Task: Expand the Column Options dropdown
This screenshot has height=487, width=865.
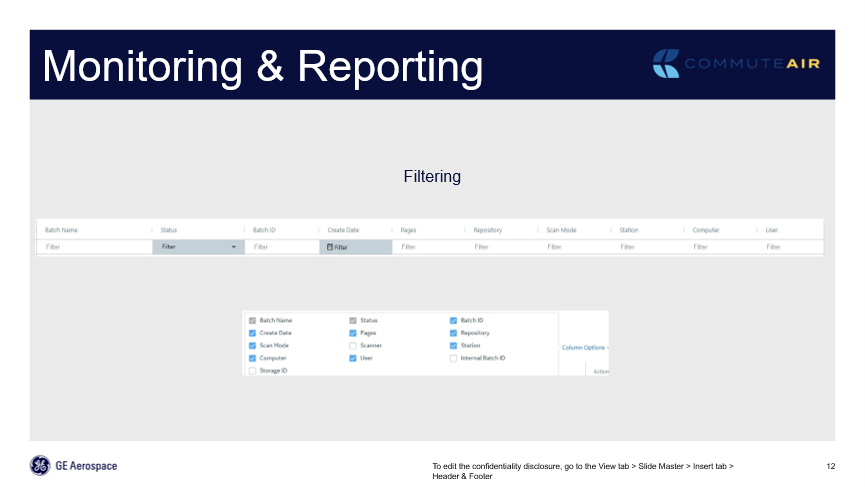Action: tap(585, 347)
